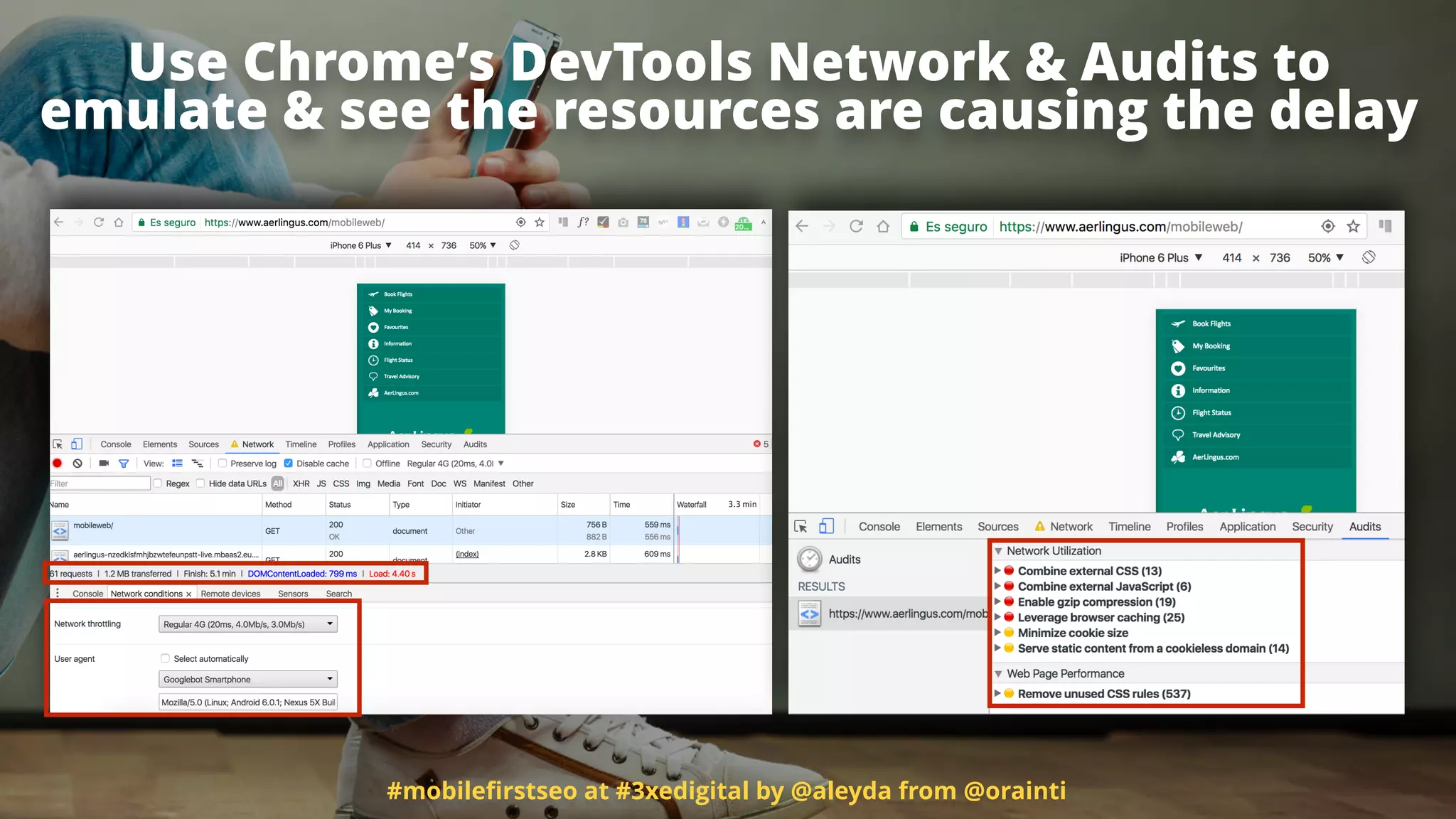Click the capture screenshots camera icon
Screen dimensions: 1456x819
[x=104, y=464]
